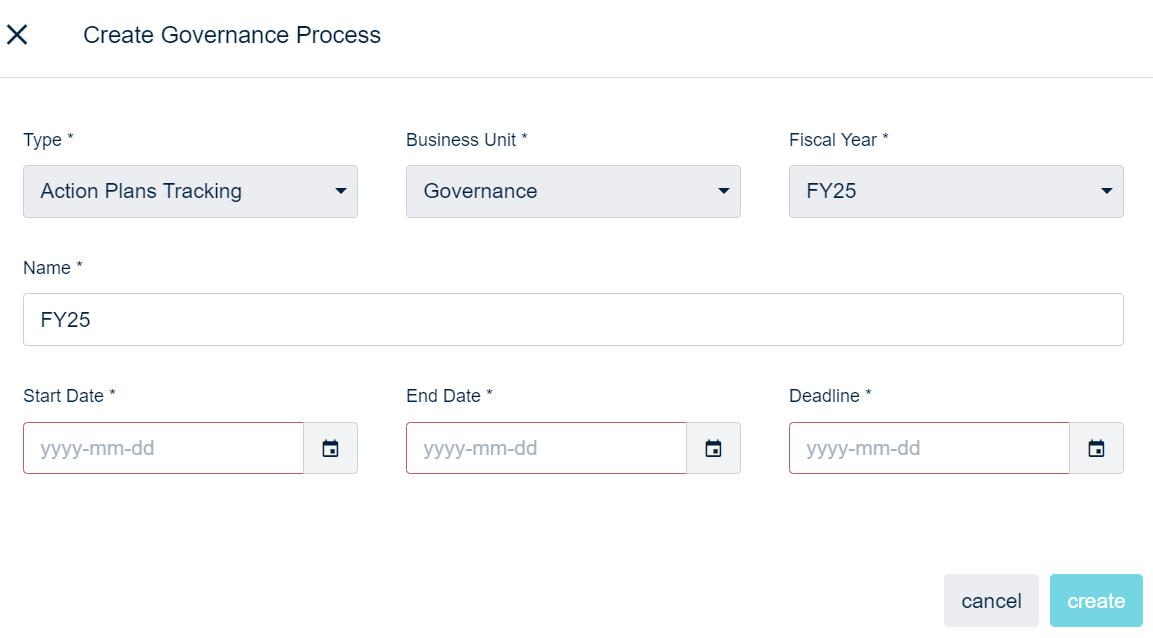Open the End Date calendar picker
The height and width of the screenshot is (638, 1153).
(714, 448)
